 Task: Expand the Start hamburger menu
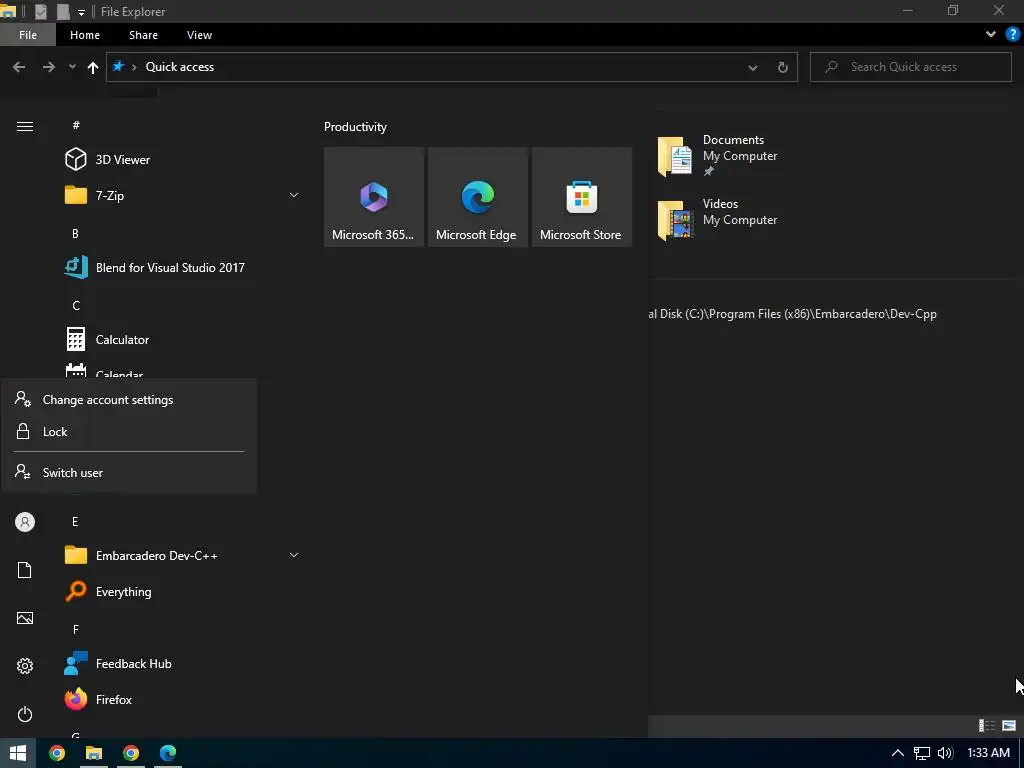tap(25, 126)
